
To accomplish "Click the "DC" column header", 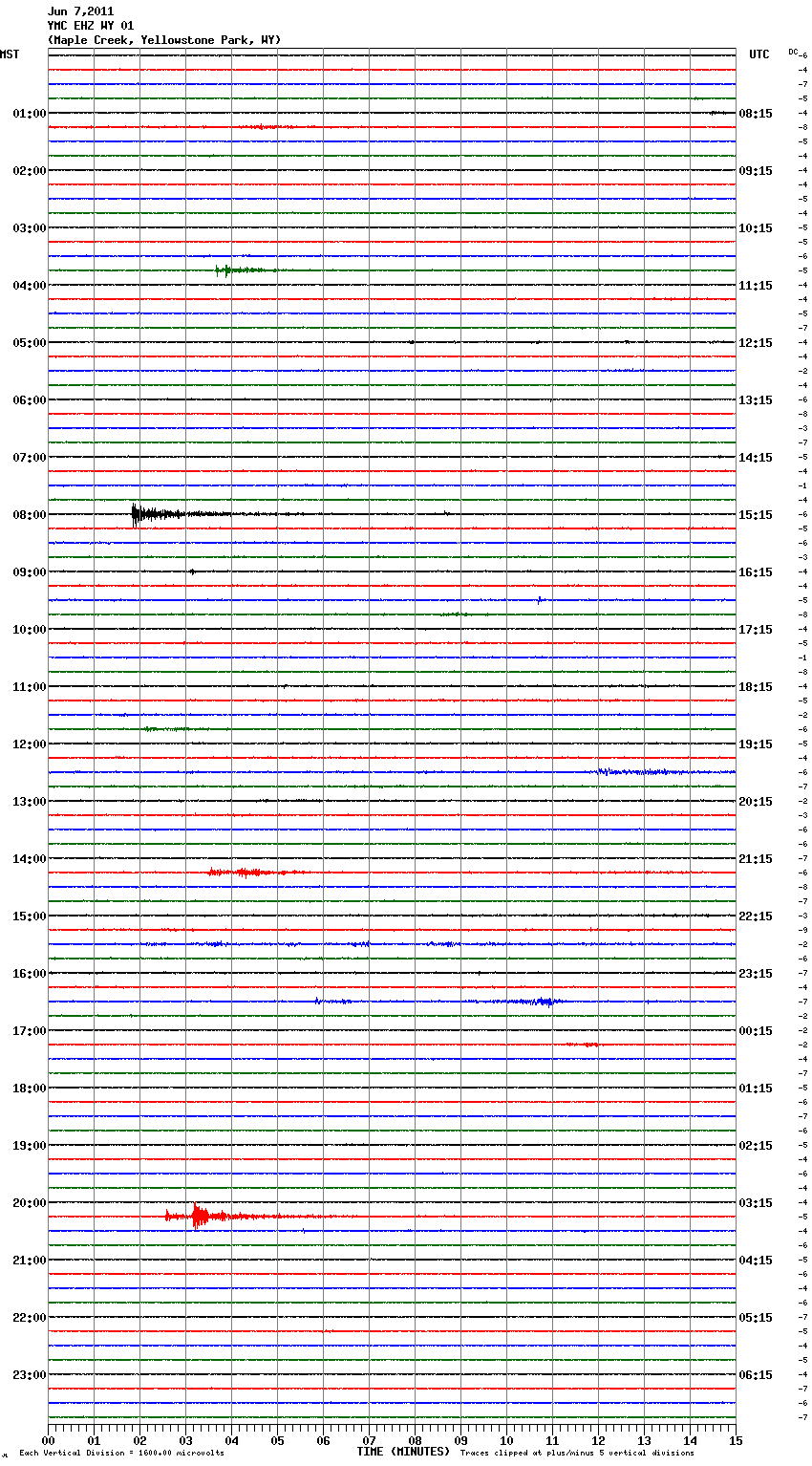I will [x=793, y=52].
